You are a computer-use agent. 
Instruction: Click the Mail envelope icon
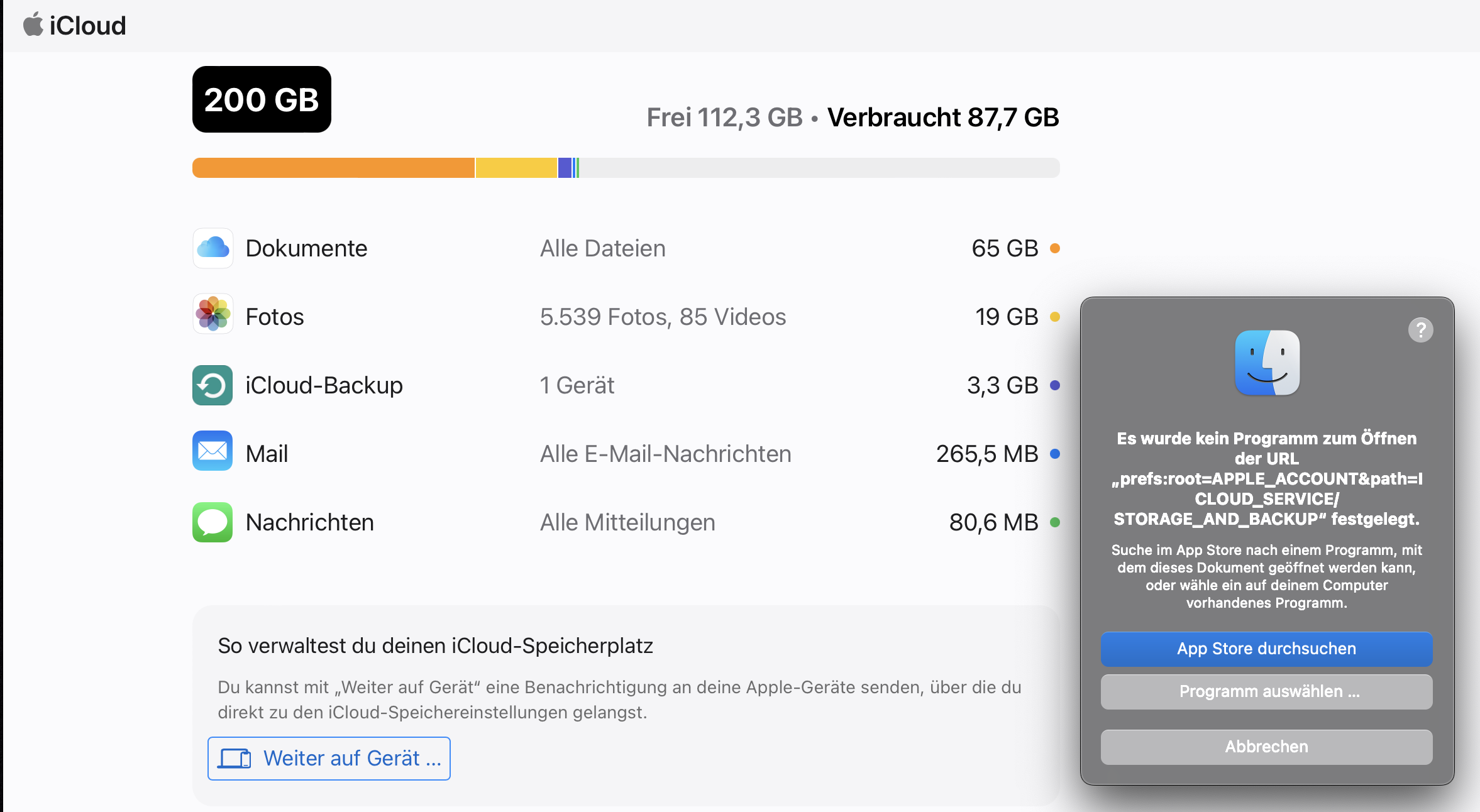coord(213,451)
